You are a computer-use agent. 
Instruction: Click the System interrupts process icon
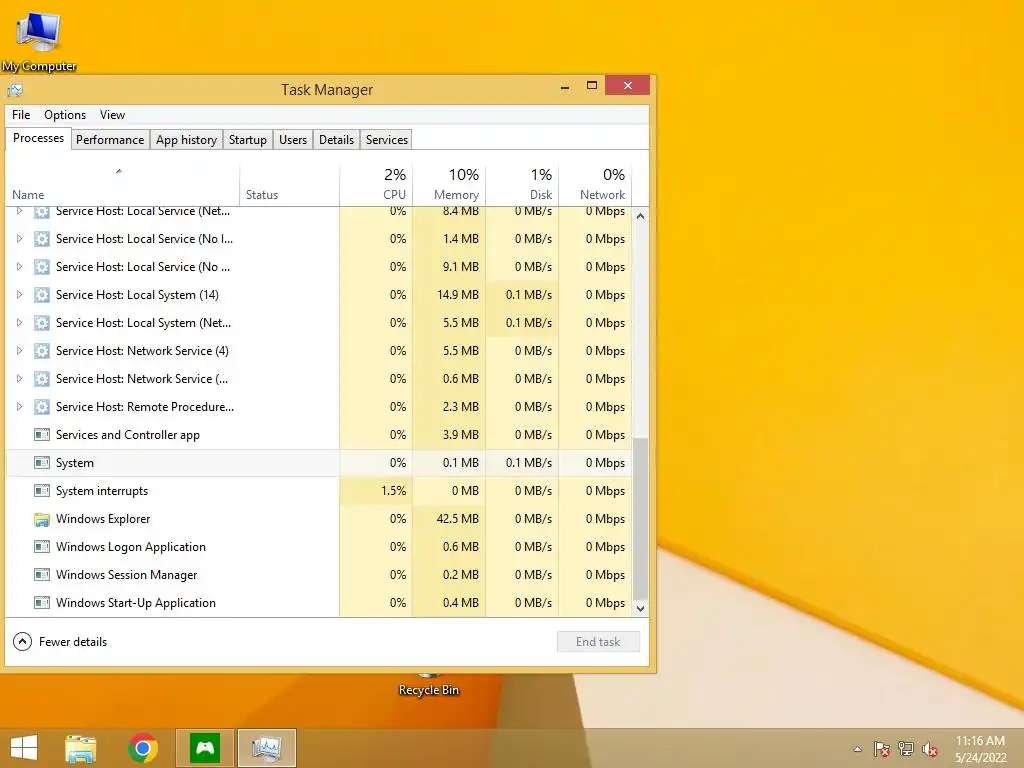pyautogui.click(x=42, y=491)
